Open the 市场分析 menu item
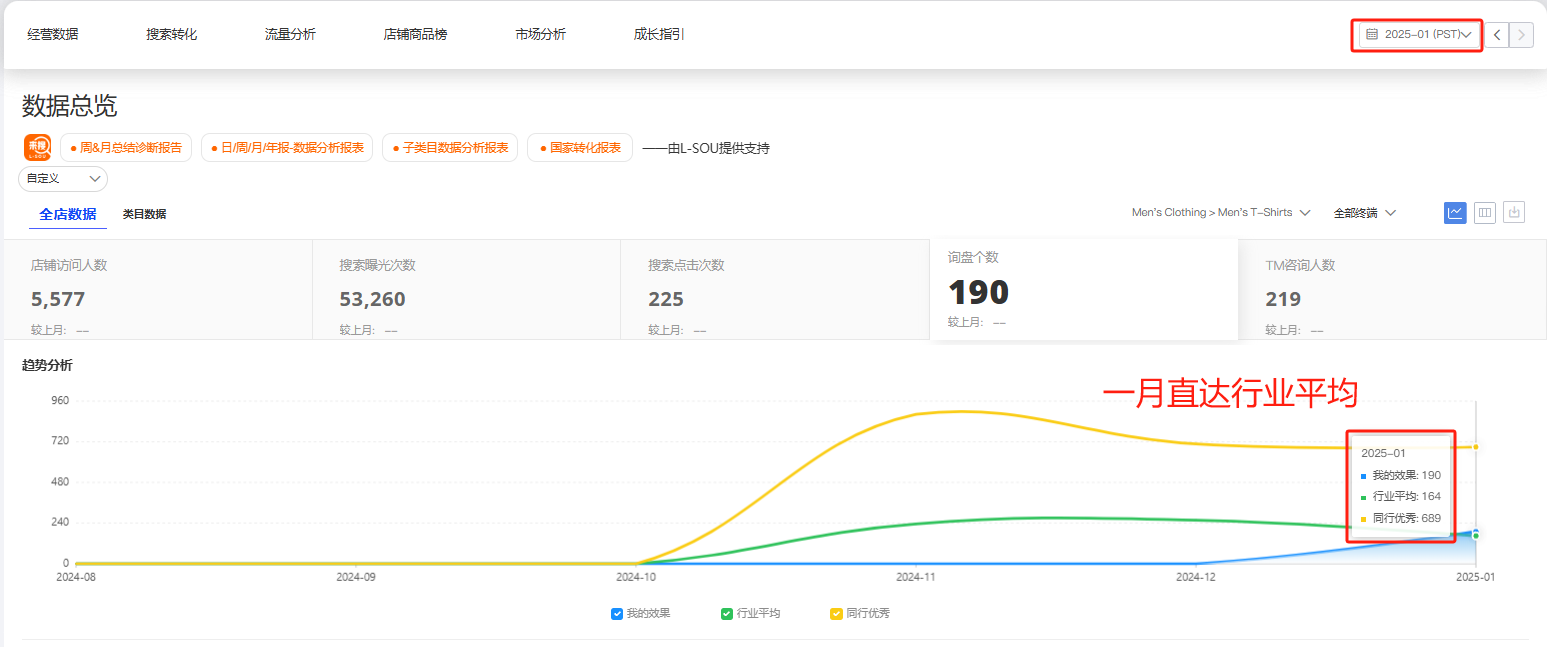The width and height of the screenshot is (1547, 647). pyautogui.click(x=540, y=35)
